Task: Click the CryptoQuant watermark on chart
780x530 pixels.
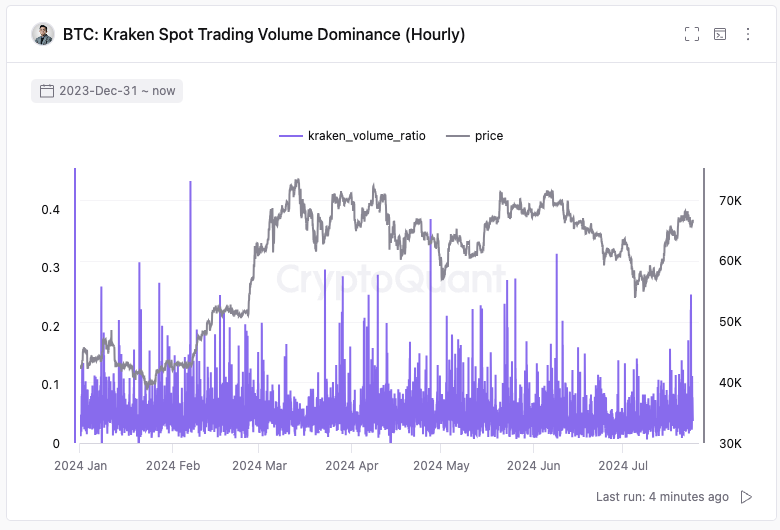Action: pyautogui.click(x=390, y=279)
